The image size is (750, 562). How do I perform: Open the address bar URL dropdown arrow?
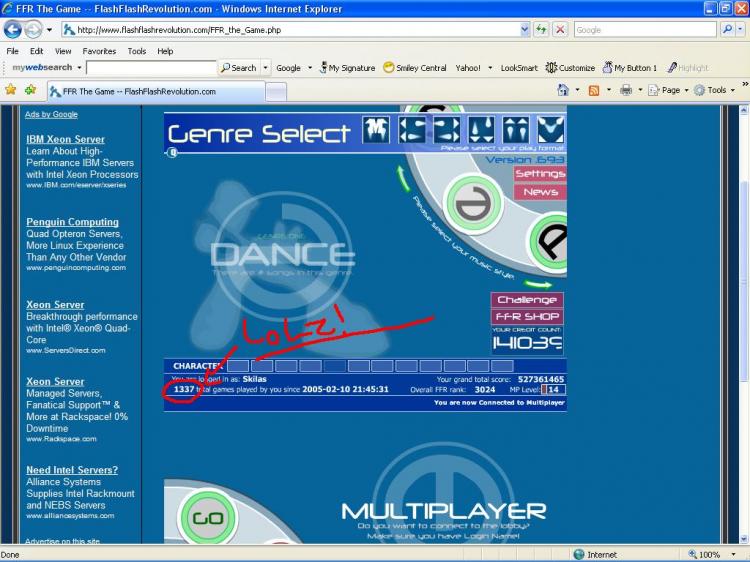[x=525, y=30]
